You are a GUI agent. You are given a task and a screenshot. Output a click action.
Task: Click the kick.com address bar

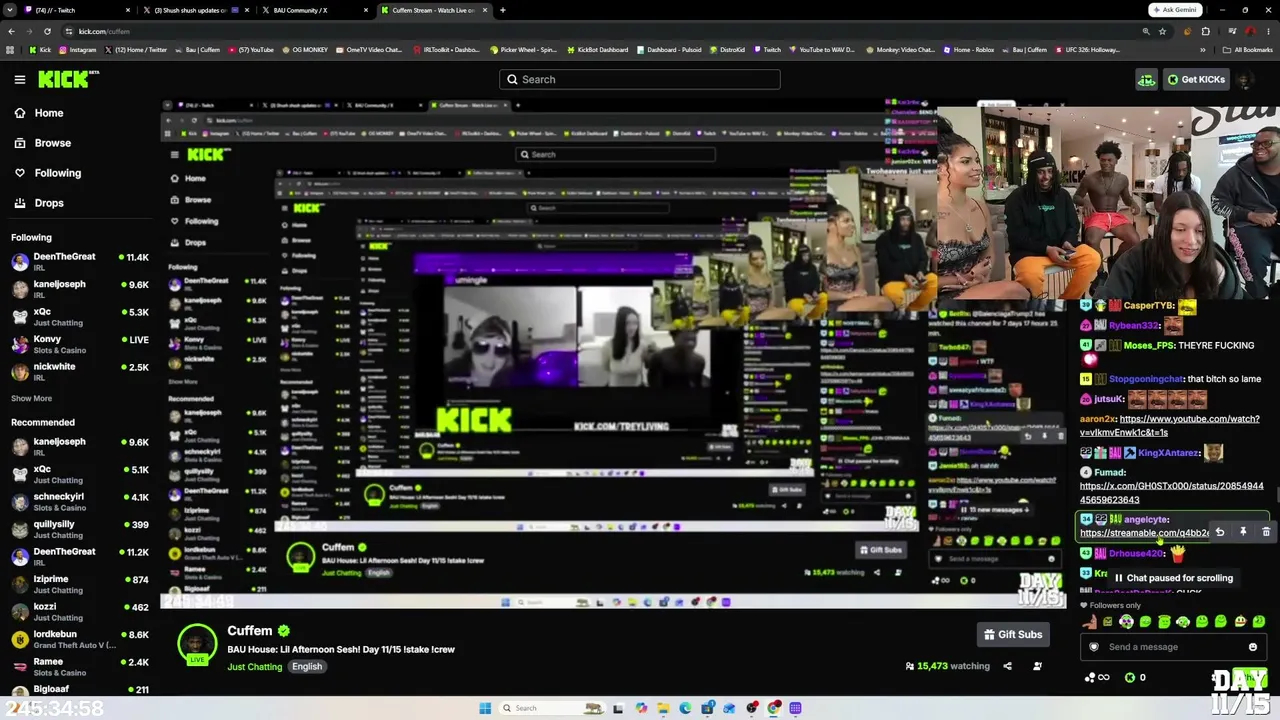tap(600, 31)
